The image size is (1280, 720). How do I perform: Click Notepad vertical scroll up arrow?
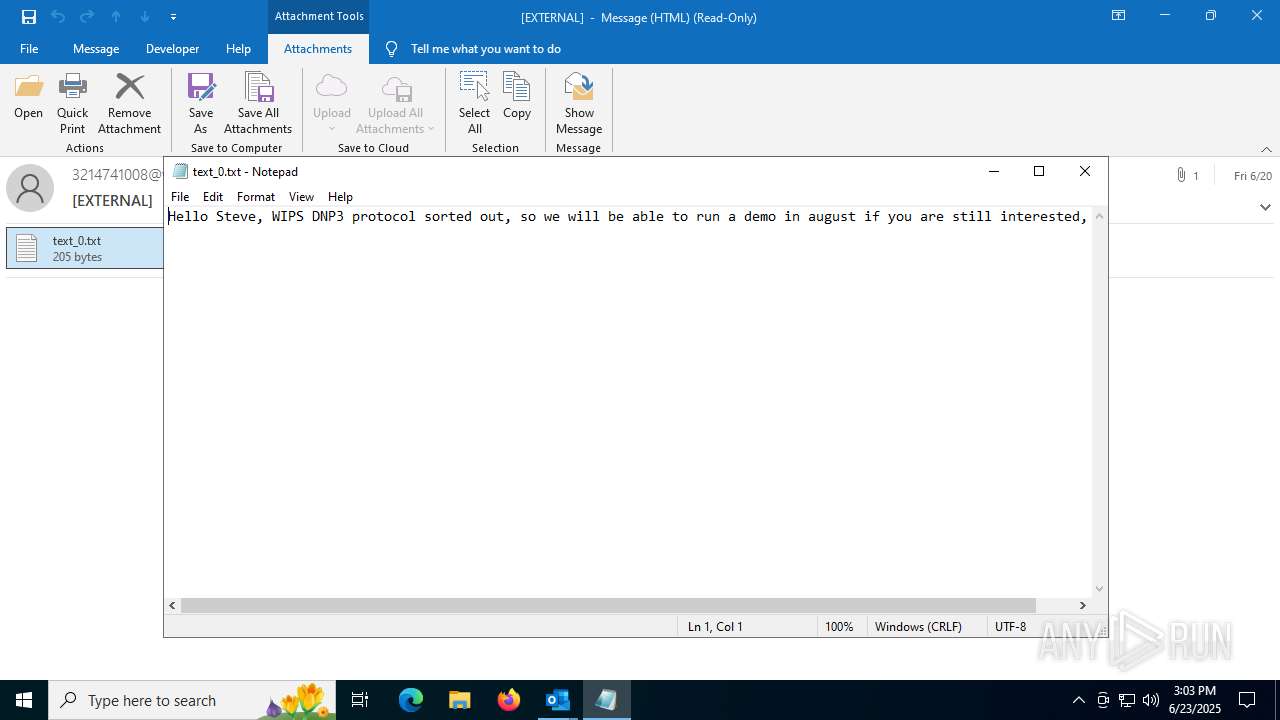click(1100, 215)
